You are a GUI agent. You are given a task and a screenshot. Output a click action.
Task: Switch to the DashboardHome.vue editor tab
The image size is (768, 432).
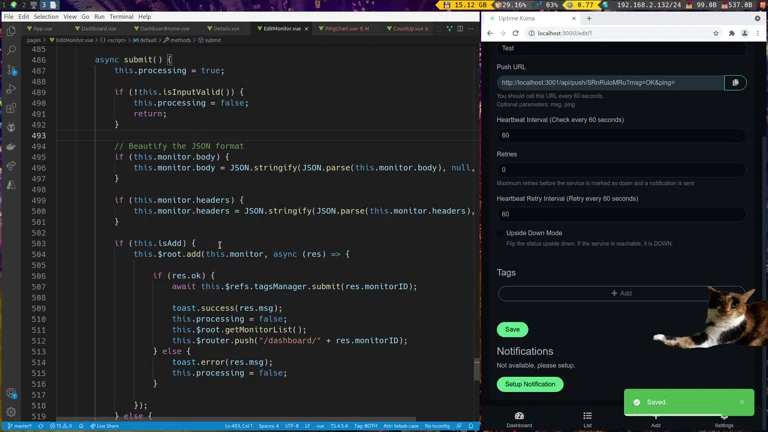click(x=162, y=28)
